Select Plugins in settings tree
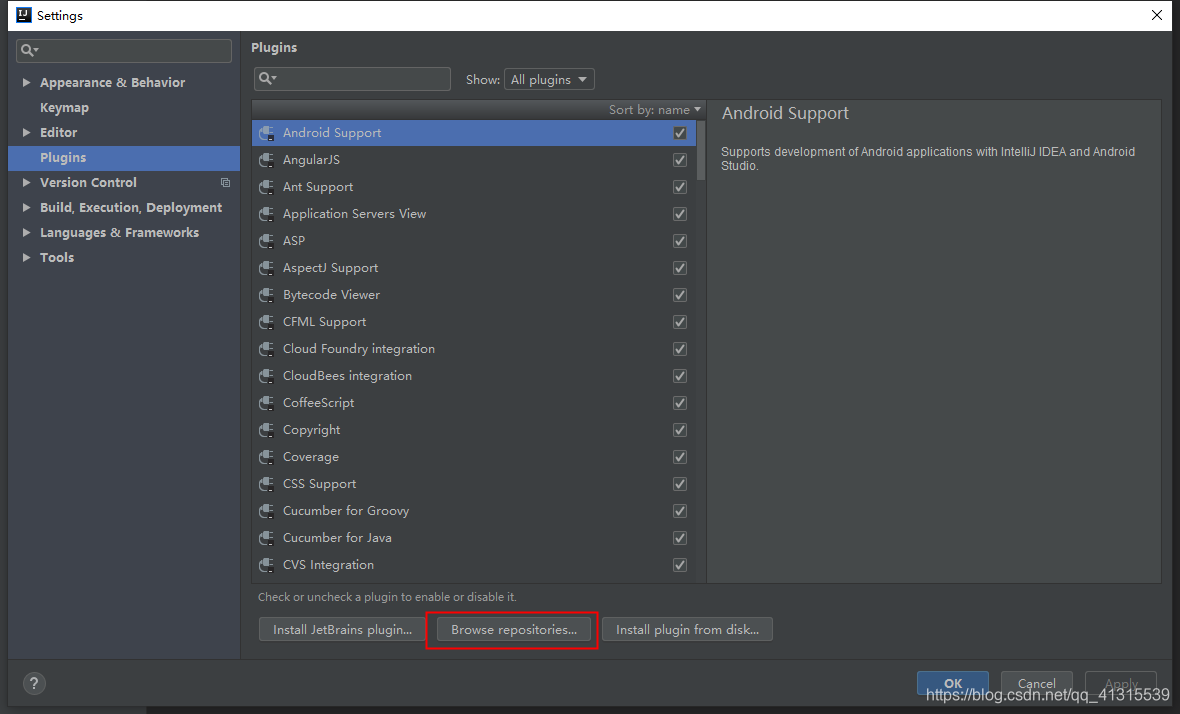1180x714 pixels. [x=123, y=158]
